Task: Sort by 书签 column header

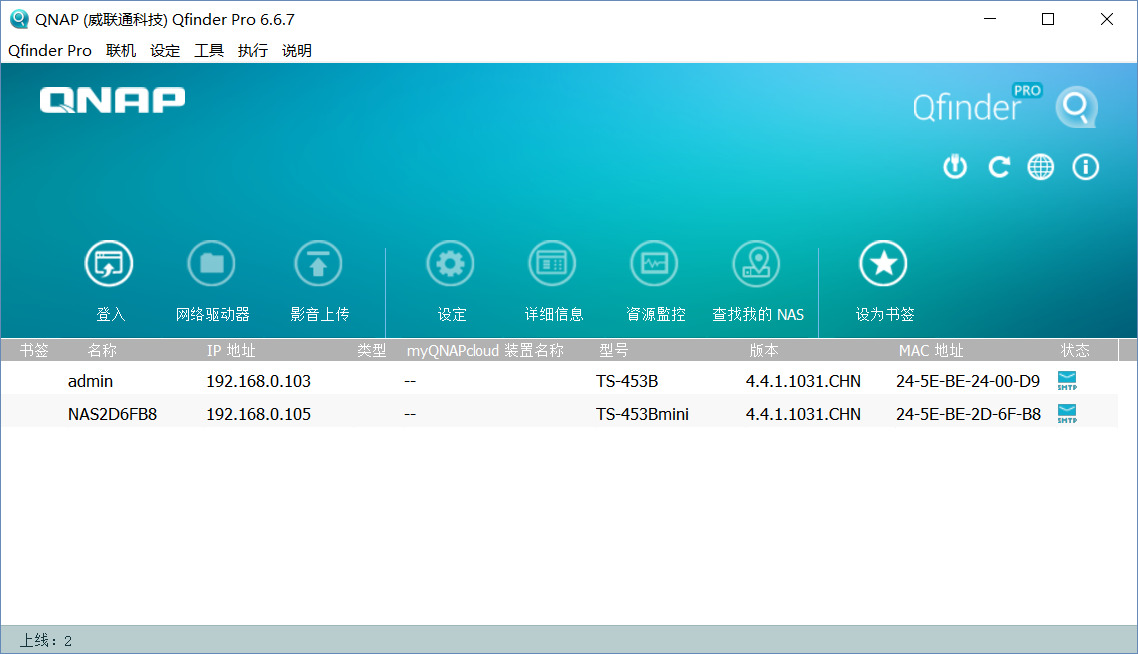Action: coord(34,351)
